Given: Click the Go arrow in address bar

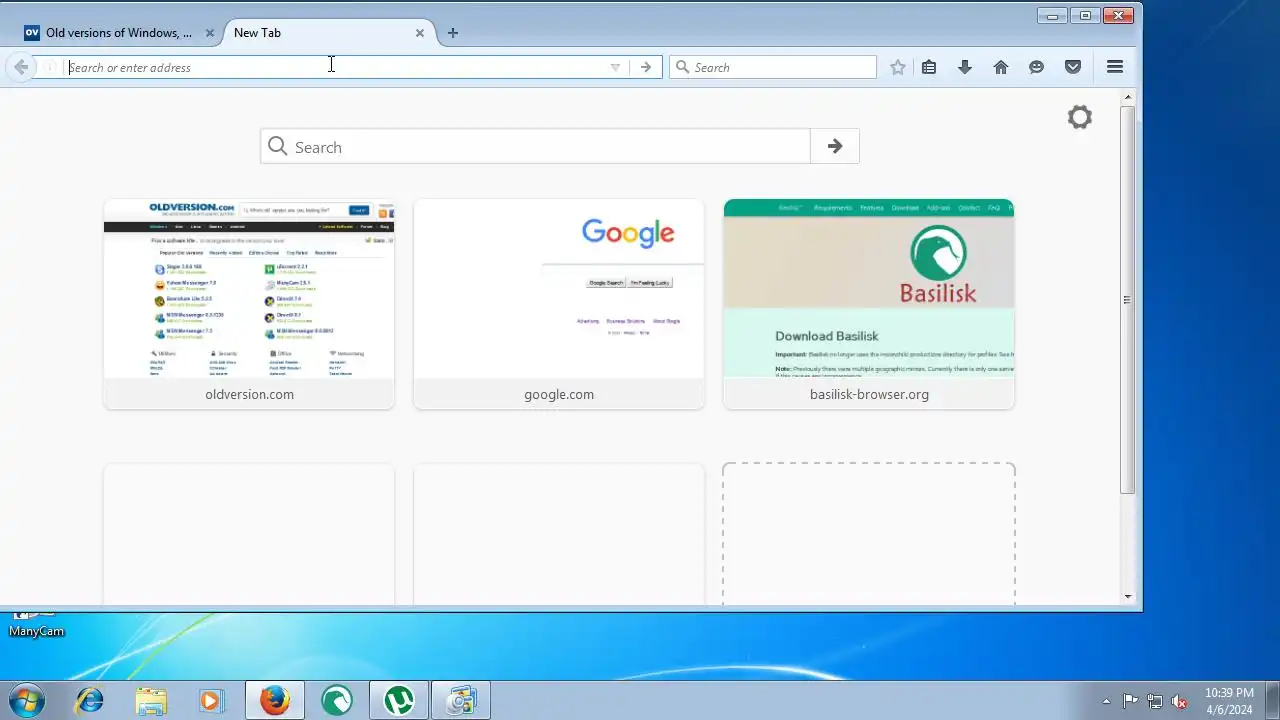Looking at the screenshot, I should (x=646, y=67).
